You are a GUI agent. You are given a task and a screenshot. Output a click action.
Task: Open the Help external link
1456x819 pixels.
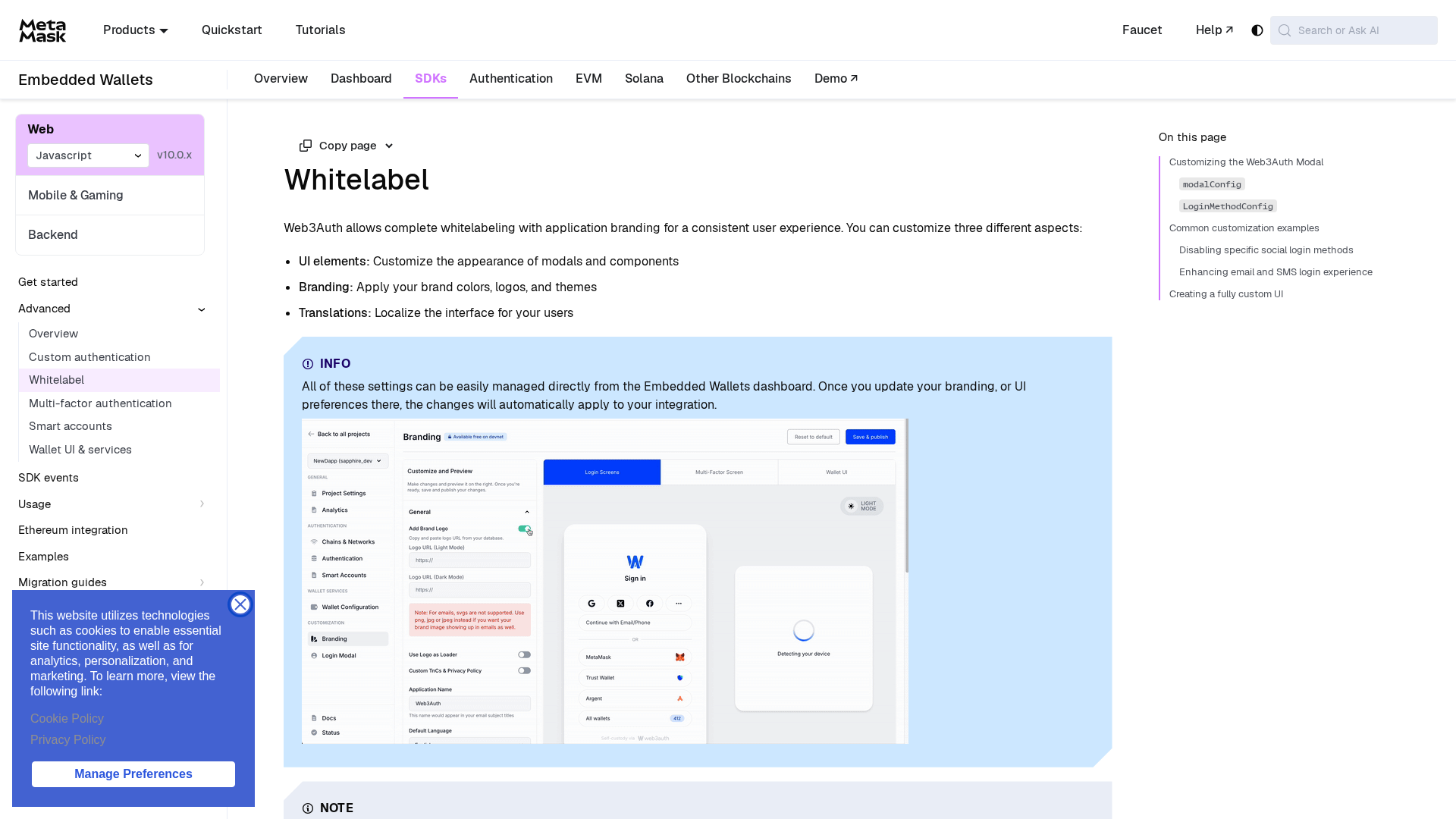click(x=1214, y=30)
